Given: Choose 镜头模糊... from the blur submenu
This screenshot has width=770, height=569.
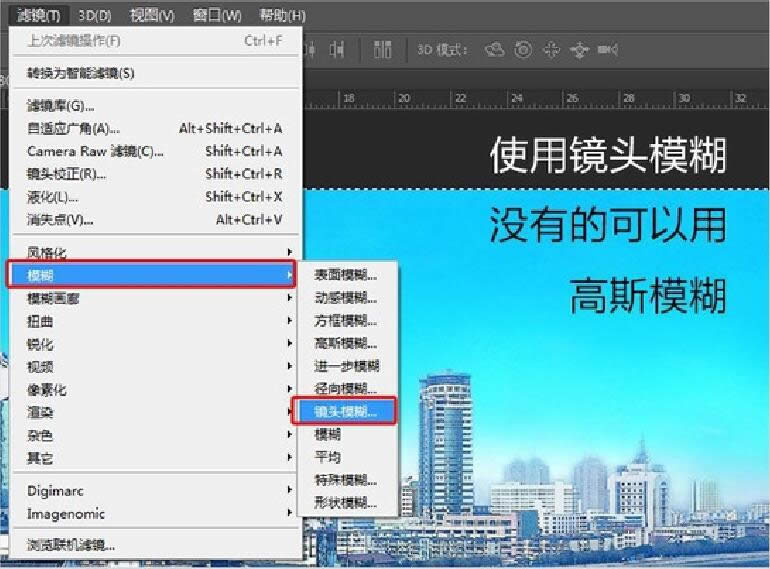Looking at the screenshot, I should [345, 412].
